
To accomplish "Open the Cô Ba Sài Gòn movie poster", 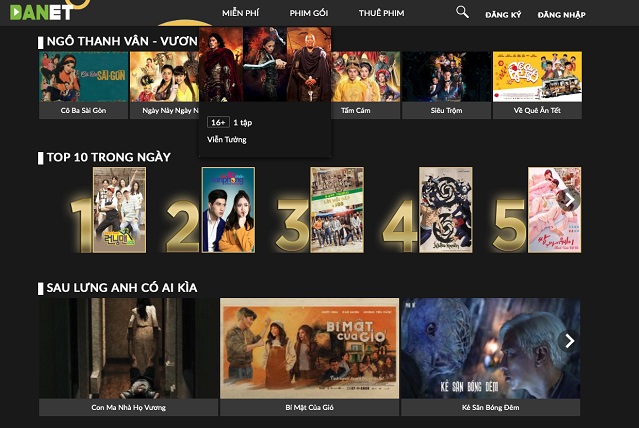I will click(83, 77).
